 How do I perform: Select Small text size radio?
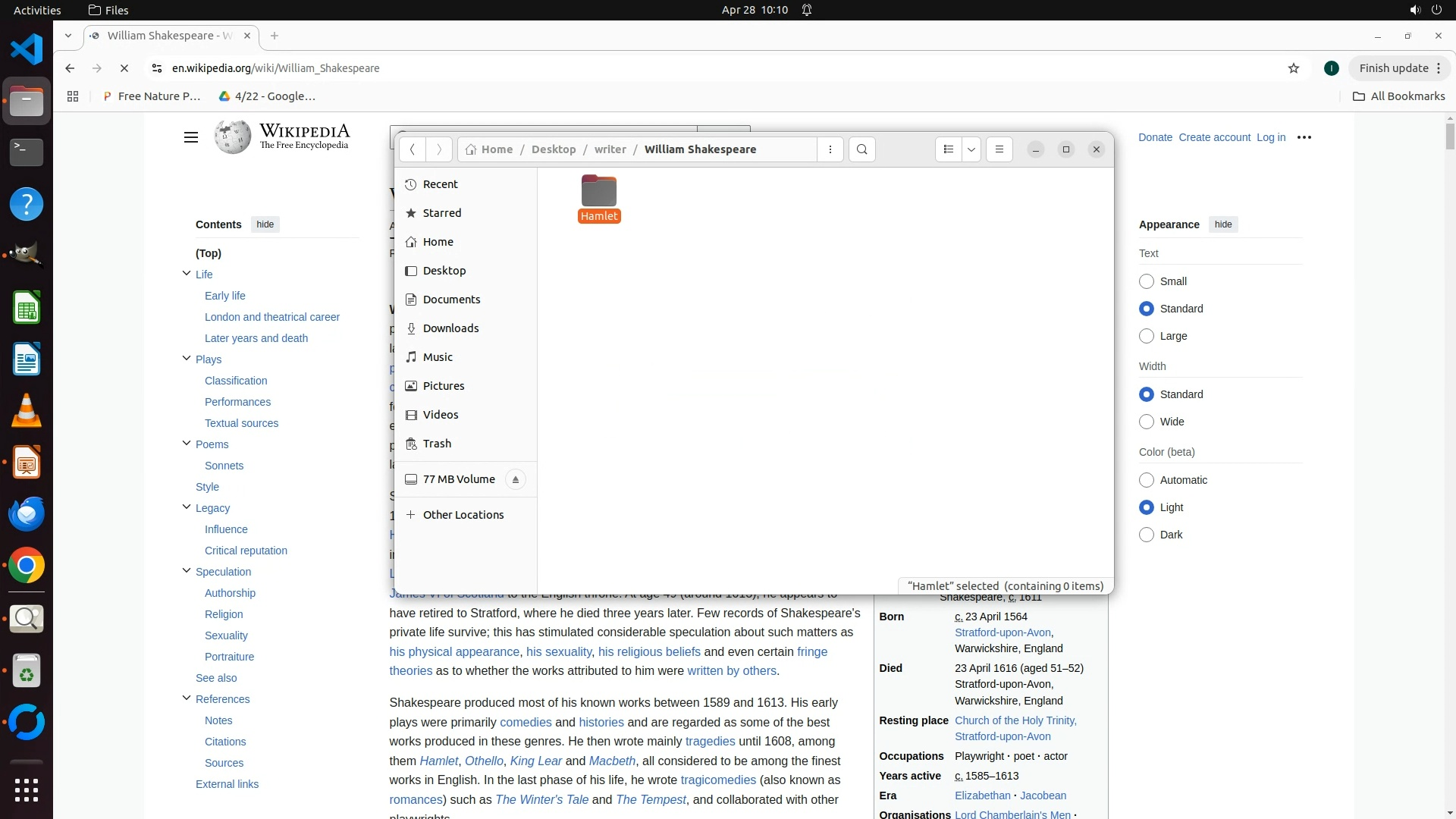(1146, 281)
